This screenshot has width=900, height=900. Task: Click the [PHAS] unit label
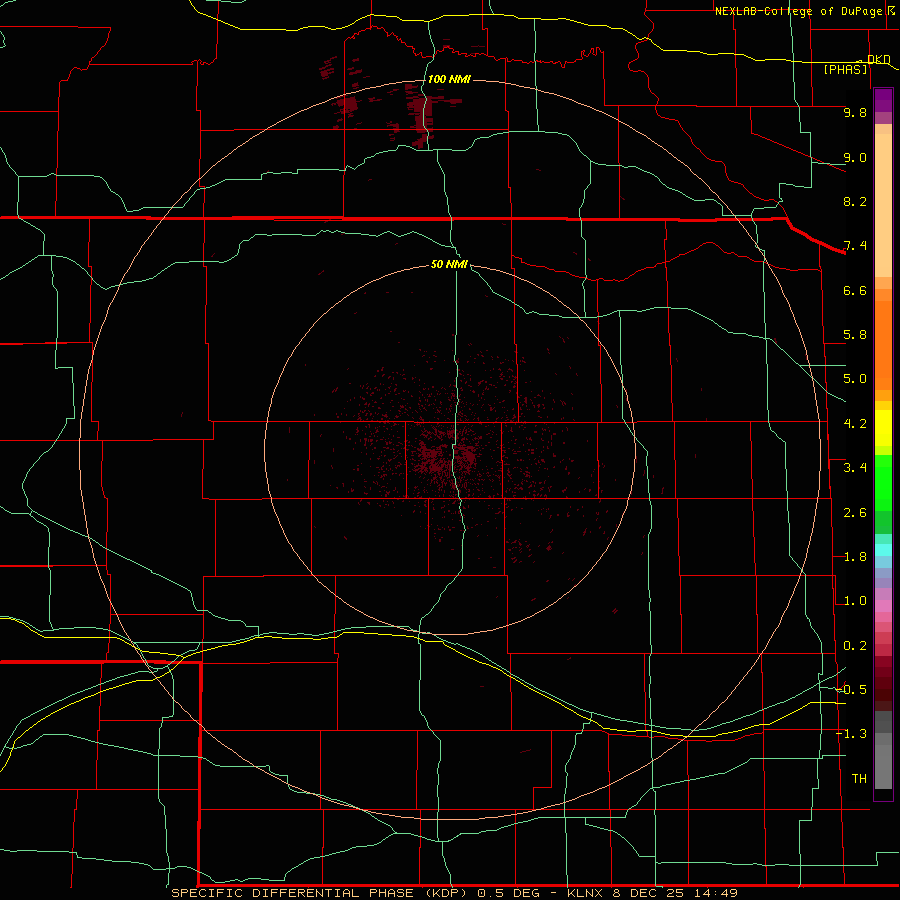click(845, 69)
